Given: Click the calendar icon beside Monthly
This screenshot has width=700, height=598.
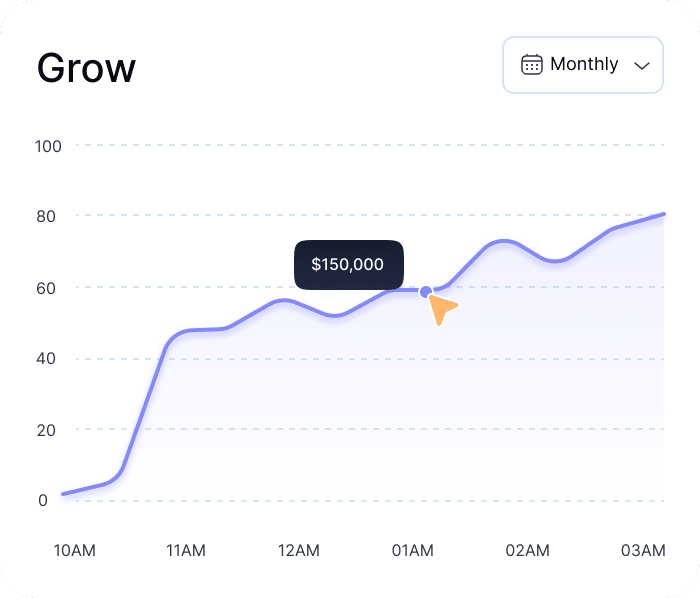Looking at the screenshot, I should 532,65.
